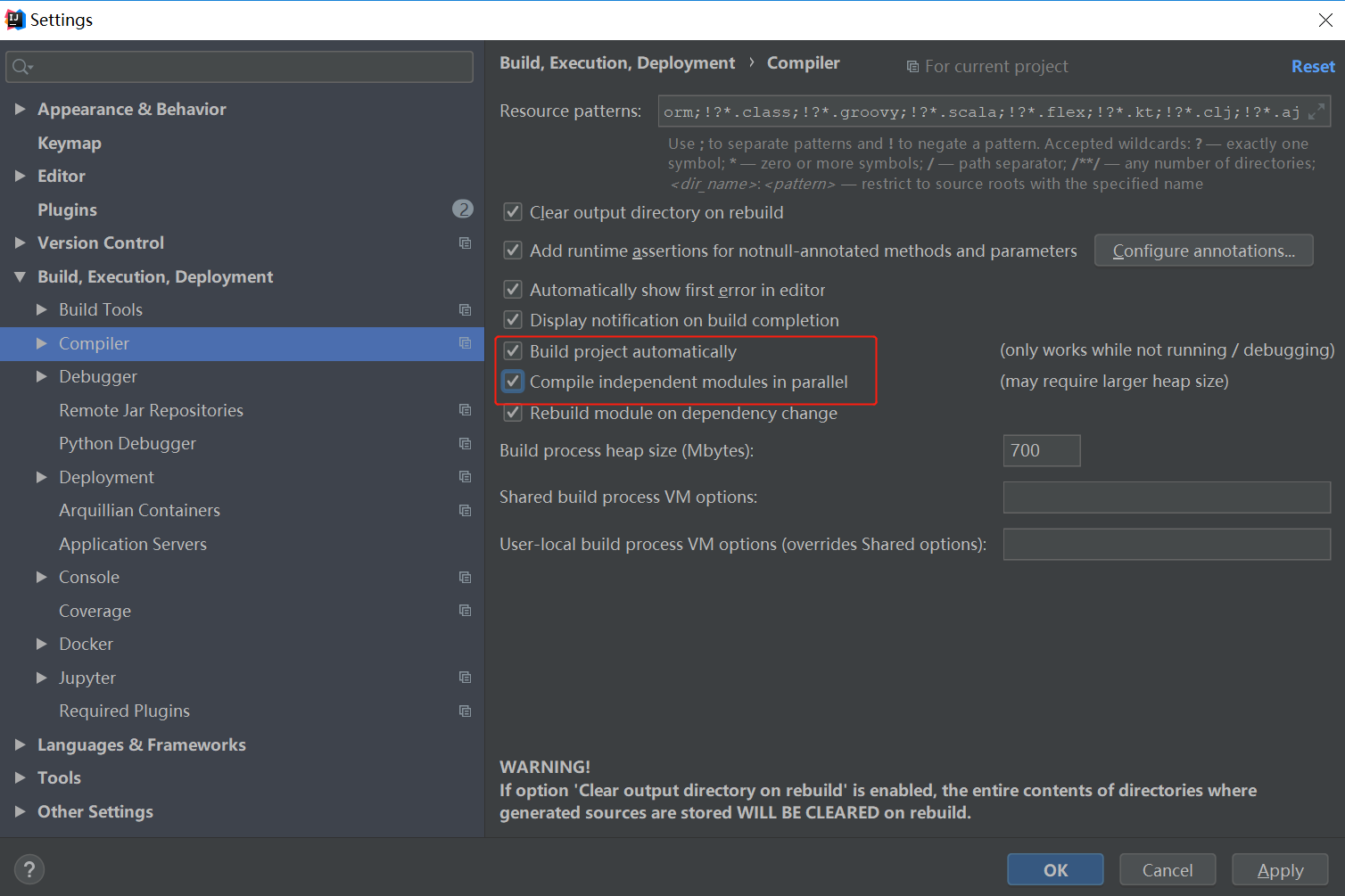Click the Build process heap size field
The width and height of the screenshot is (1345, 896).
click(1041, 450)
